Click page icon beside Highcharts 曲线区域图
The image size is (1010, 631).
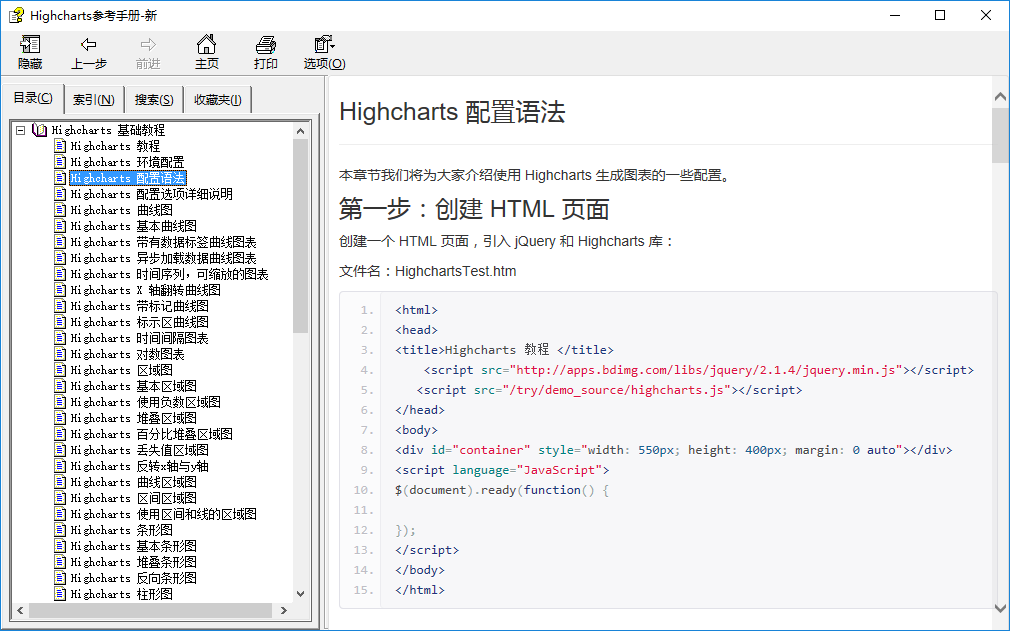point(60,482)
